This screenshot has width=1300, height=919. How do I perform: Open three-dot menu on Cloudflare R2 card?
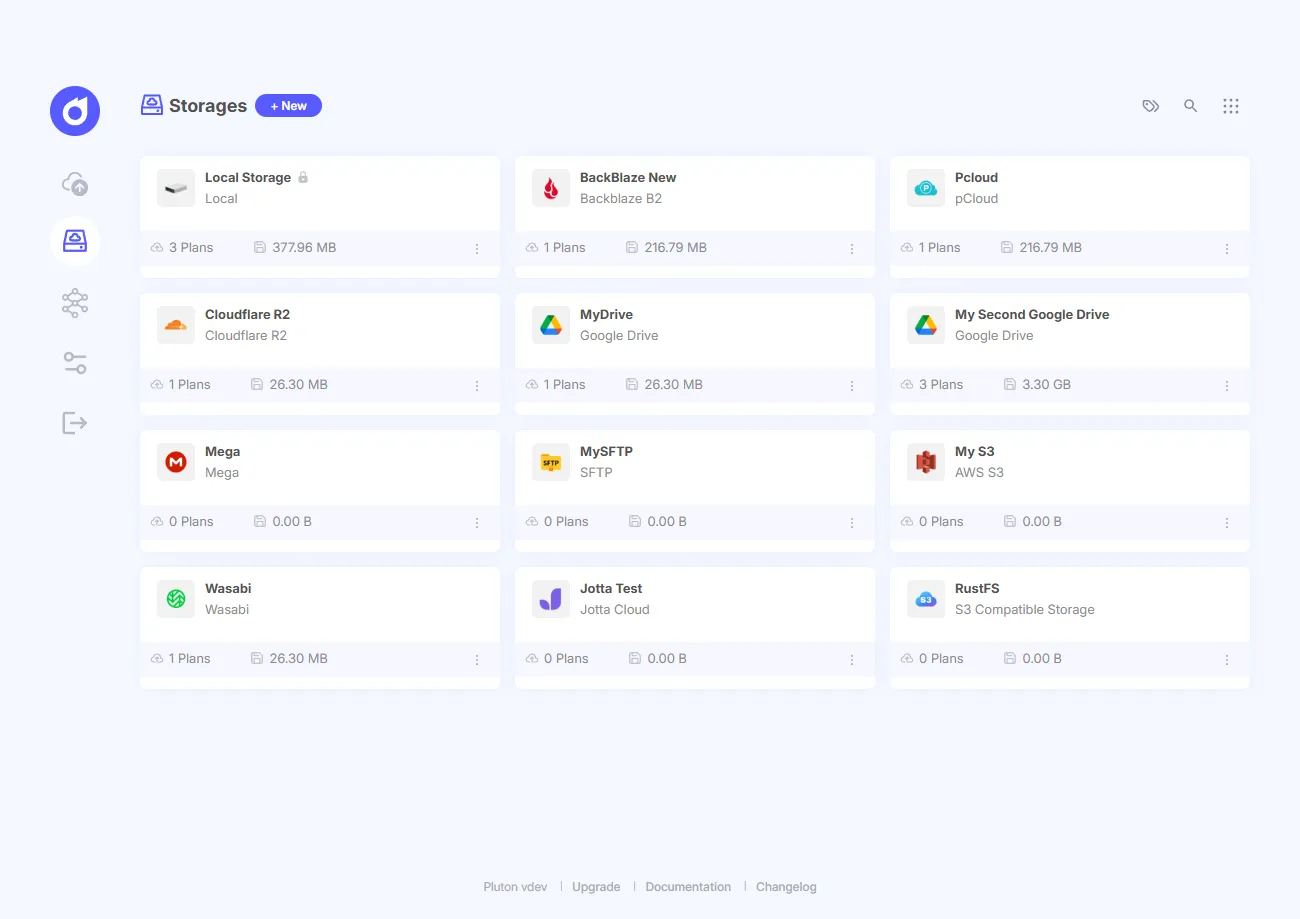click(x=477, y=385)
